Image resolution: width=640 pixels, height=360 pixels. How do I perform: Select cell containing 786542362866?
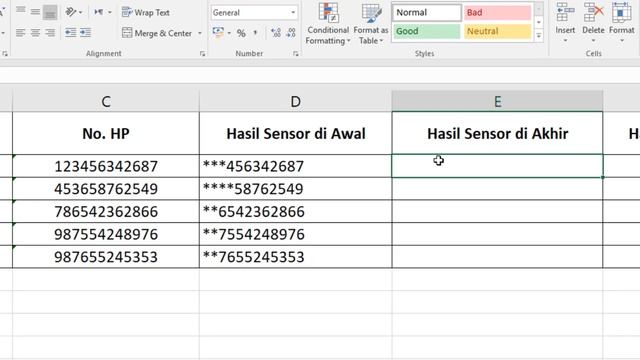coord(106,211)
